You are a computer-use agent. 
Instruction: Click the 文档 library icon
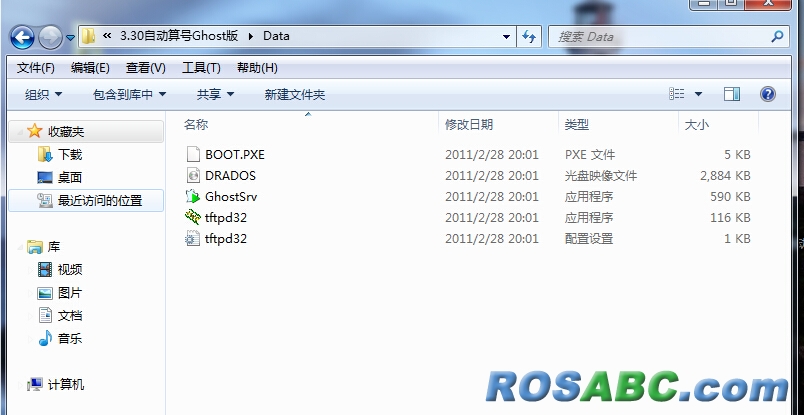point(45,315)
